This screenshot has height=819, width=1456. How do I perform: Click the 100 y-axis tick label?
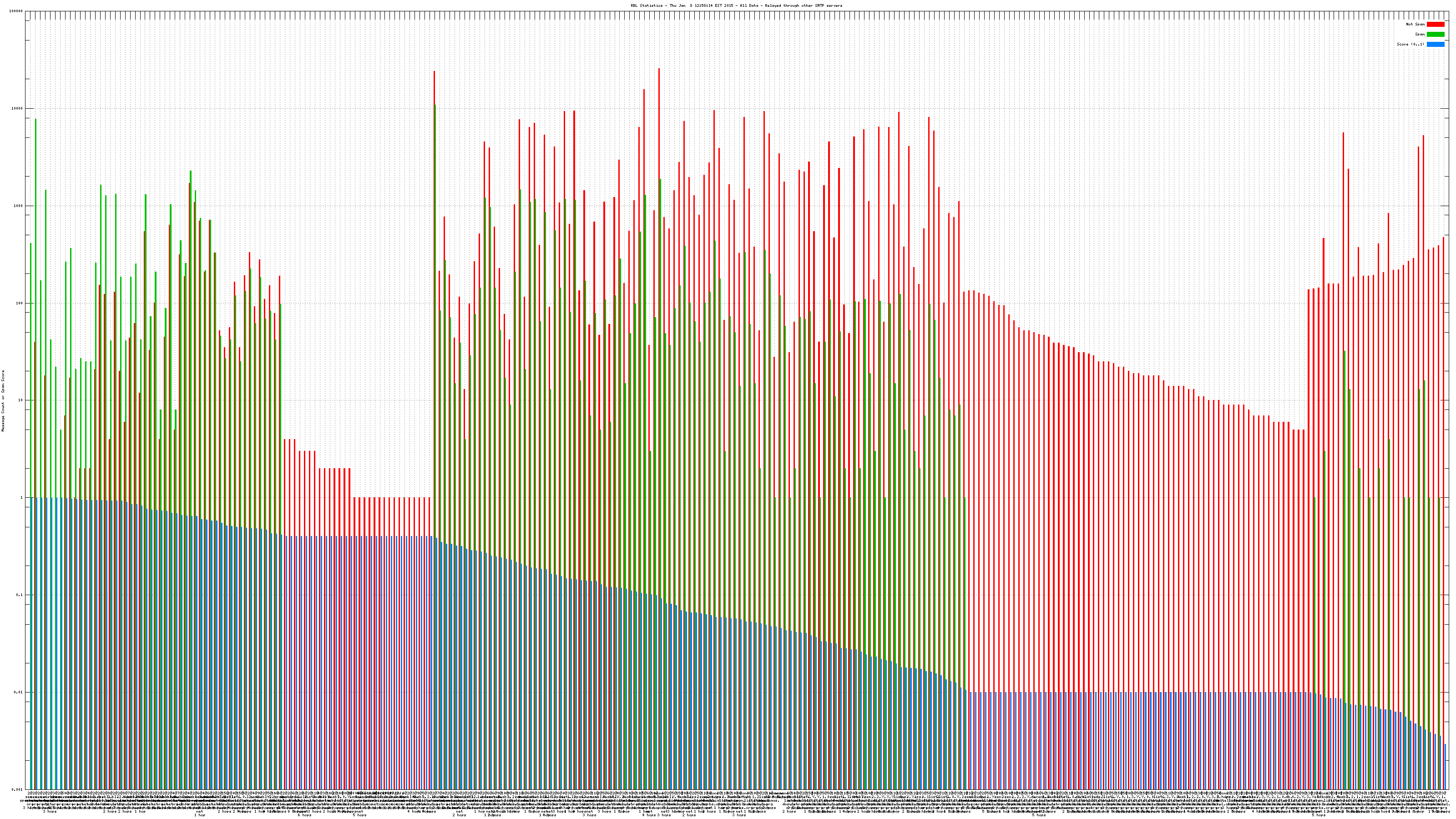[20, 303]
